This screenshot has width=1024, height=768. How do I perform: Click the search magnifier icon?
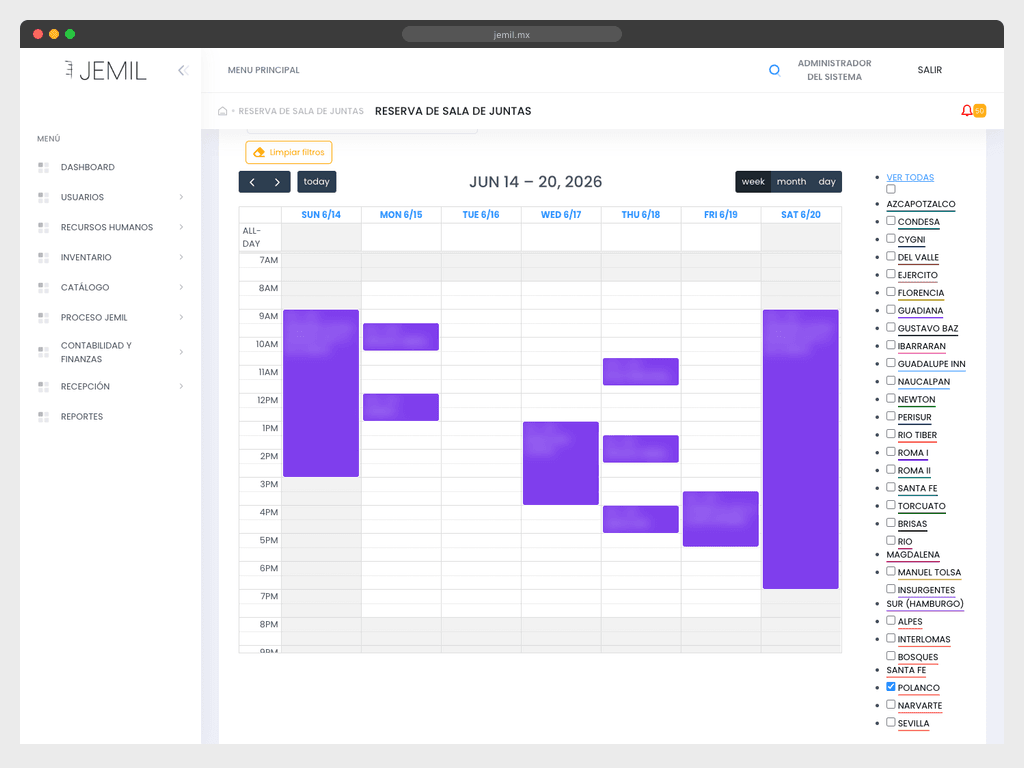775,70
